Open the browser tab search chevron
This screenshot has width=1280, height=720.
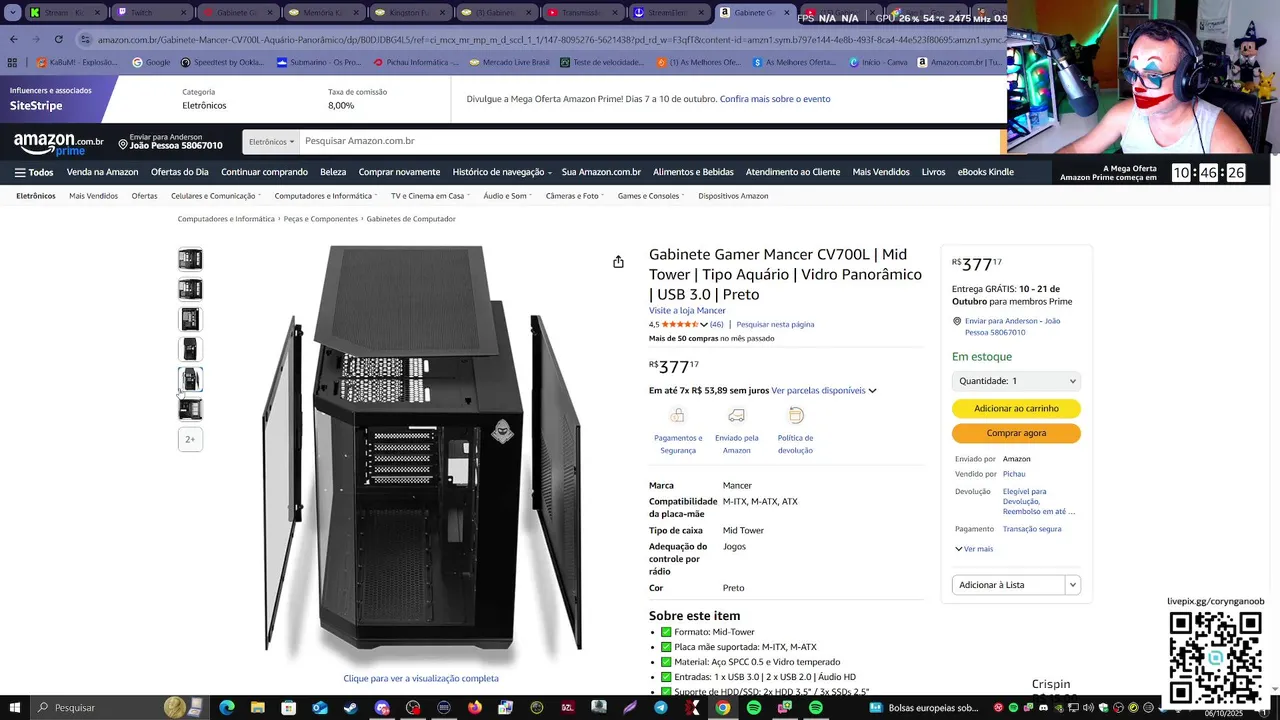[12, 13]
